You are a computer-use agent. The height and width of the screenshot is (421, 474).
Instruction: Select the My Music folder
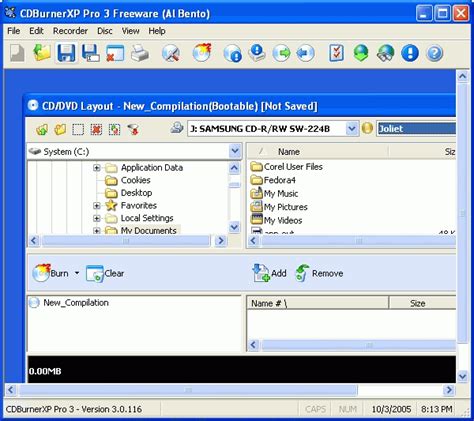coord(274,194)
